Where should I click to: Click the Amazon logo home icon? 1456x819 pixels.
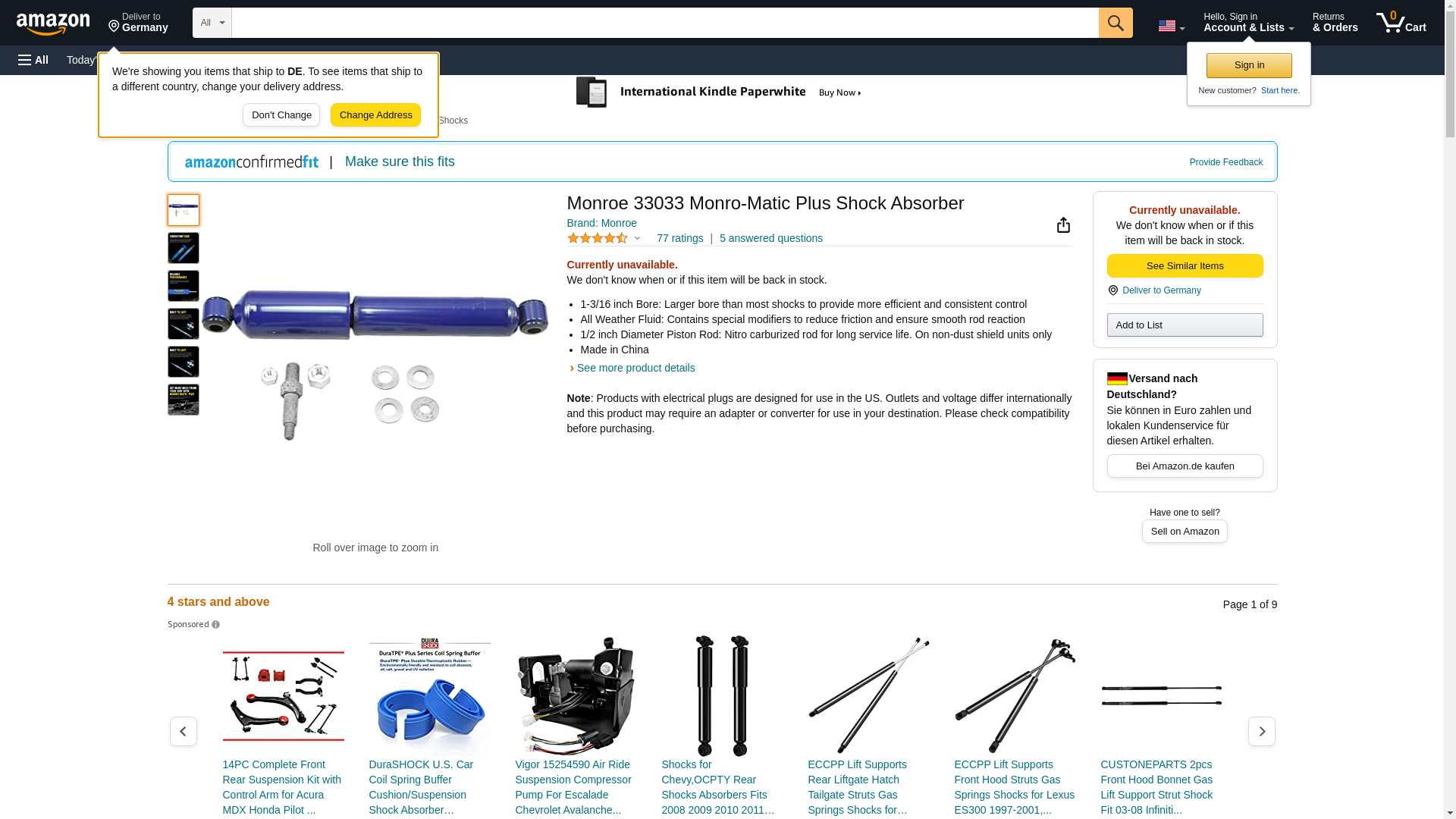pos(53,24)
